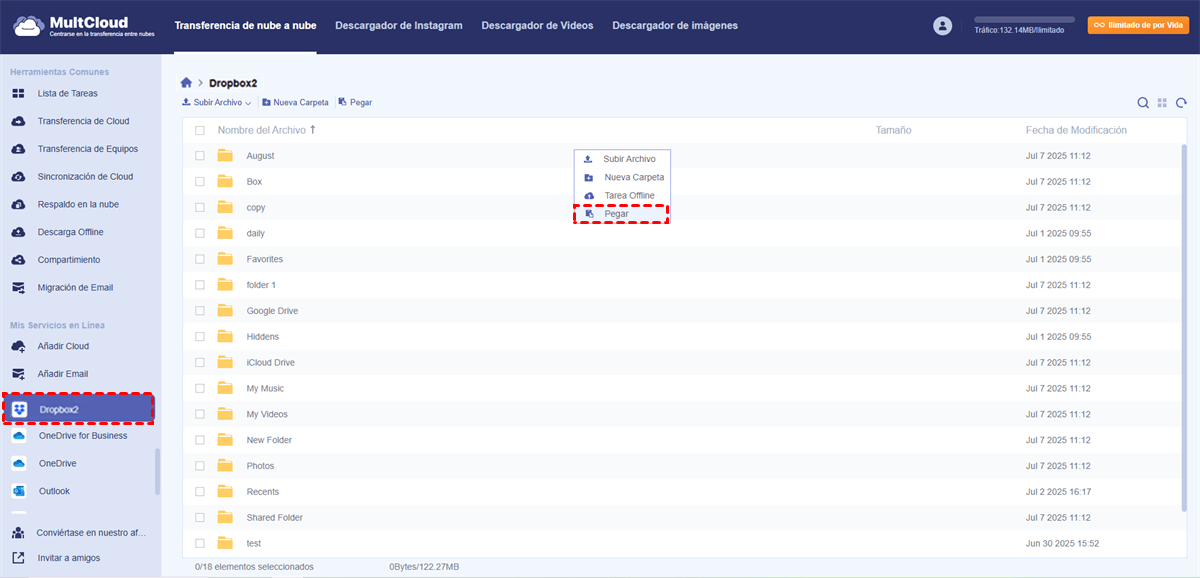Click the Añadir Email icon
1200x578 pixels.
[x=18, y=374]
